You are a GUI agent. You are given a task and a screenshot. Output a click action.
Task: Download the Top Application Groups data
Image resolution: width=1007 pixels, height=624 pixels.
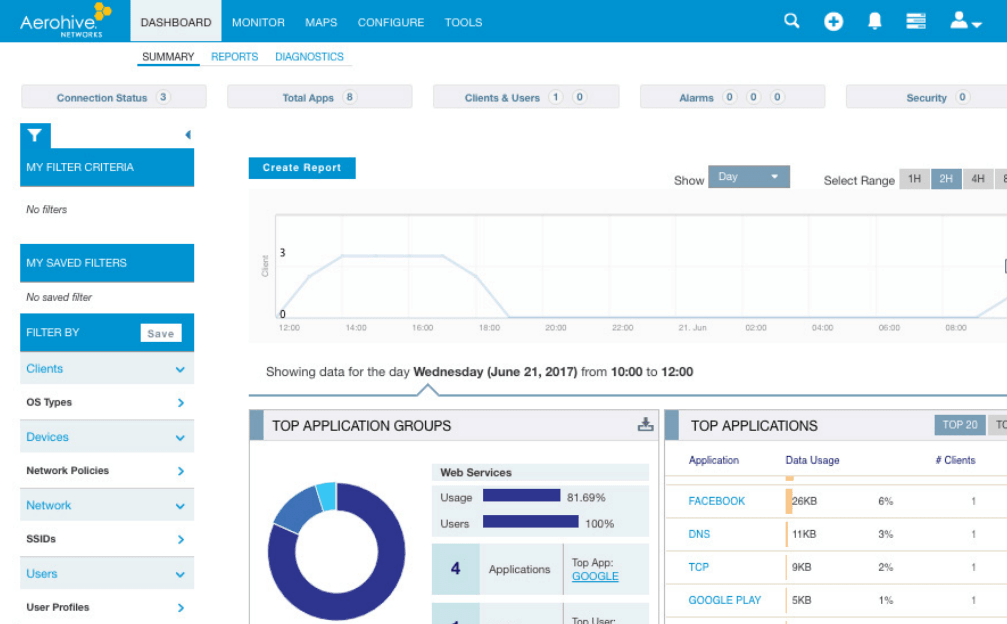645,424
